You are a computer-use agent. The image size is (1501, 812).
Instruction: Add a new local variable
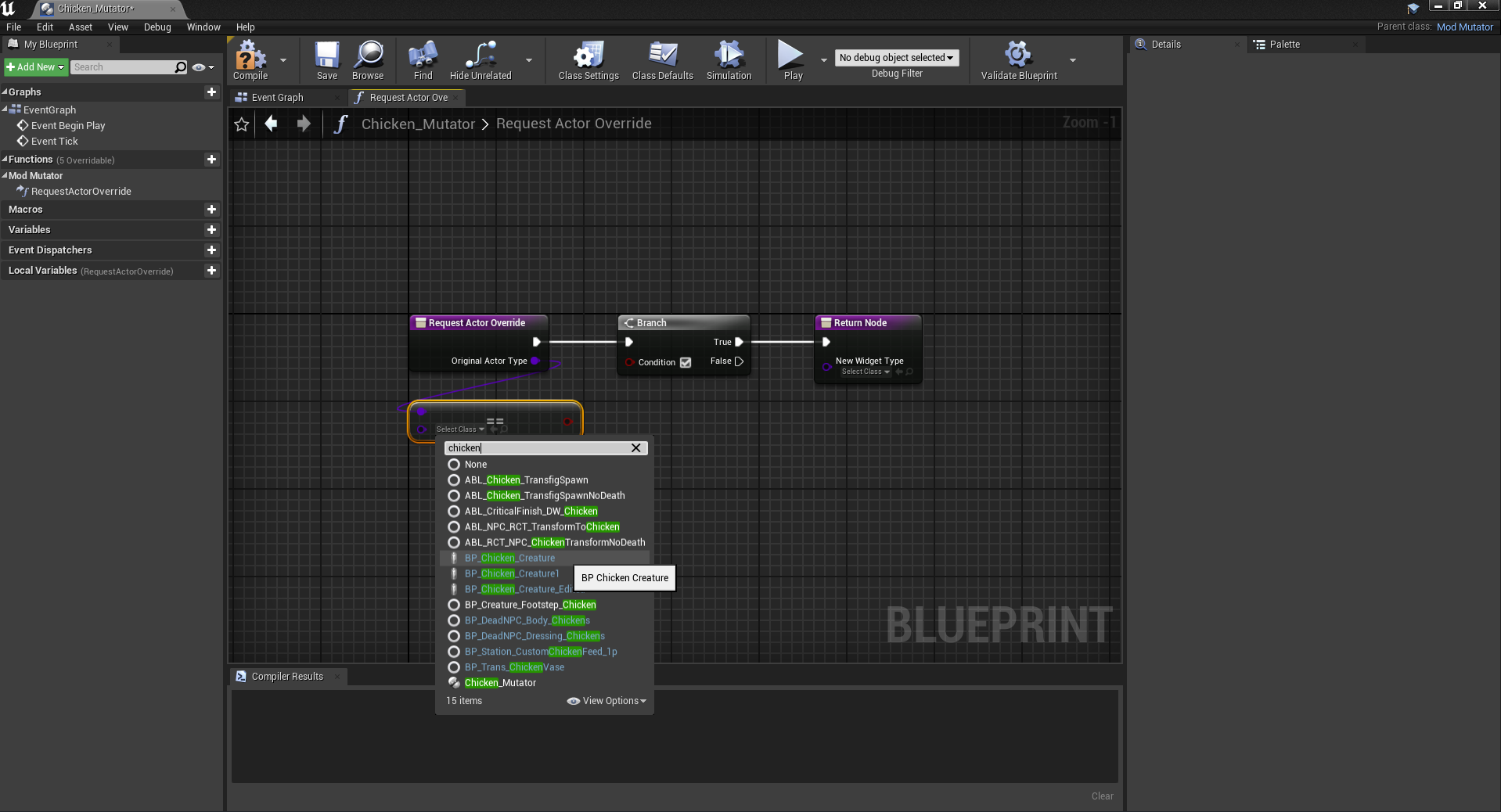(x=211, y=271)
